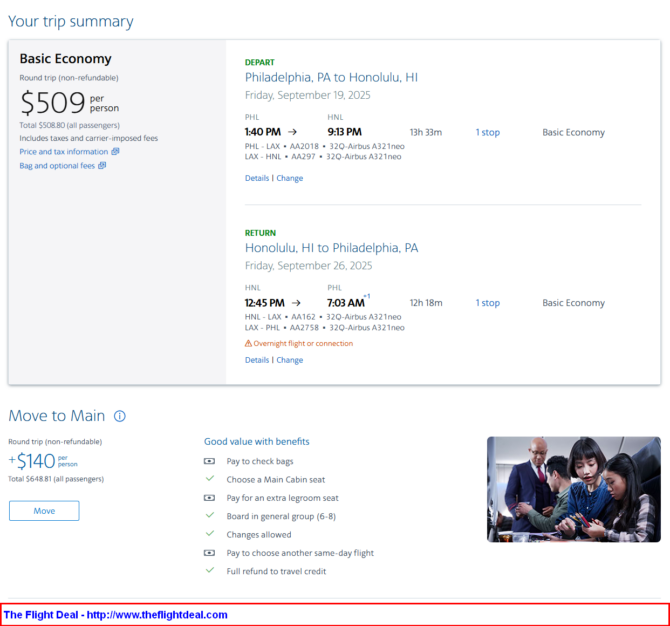This screenshot has height=626, width=670.
Task: Open Price and tax information link
Action: [64, 152]
